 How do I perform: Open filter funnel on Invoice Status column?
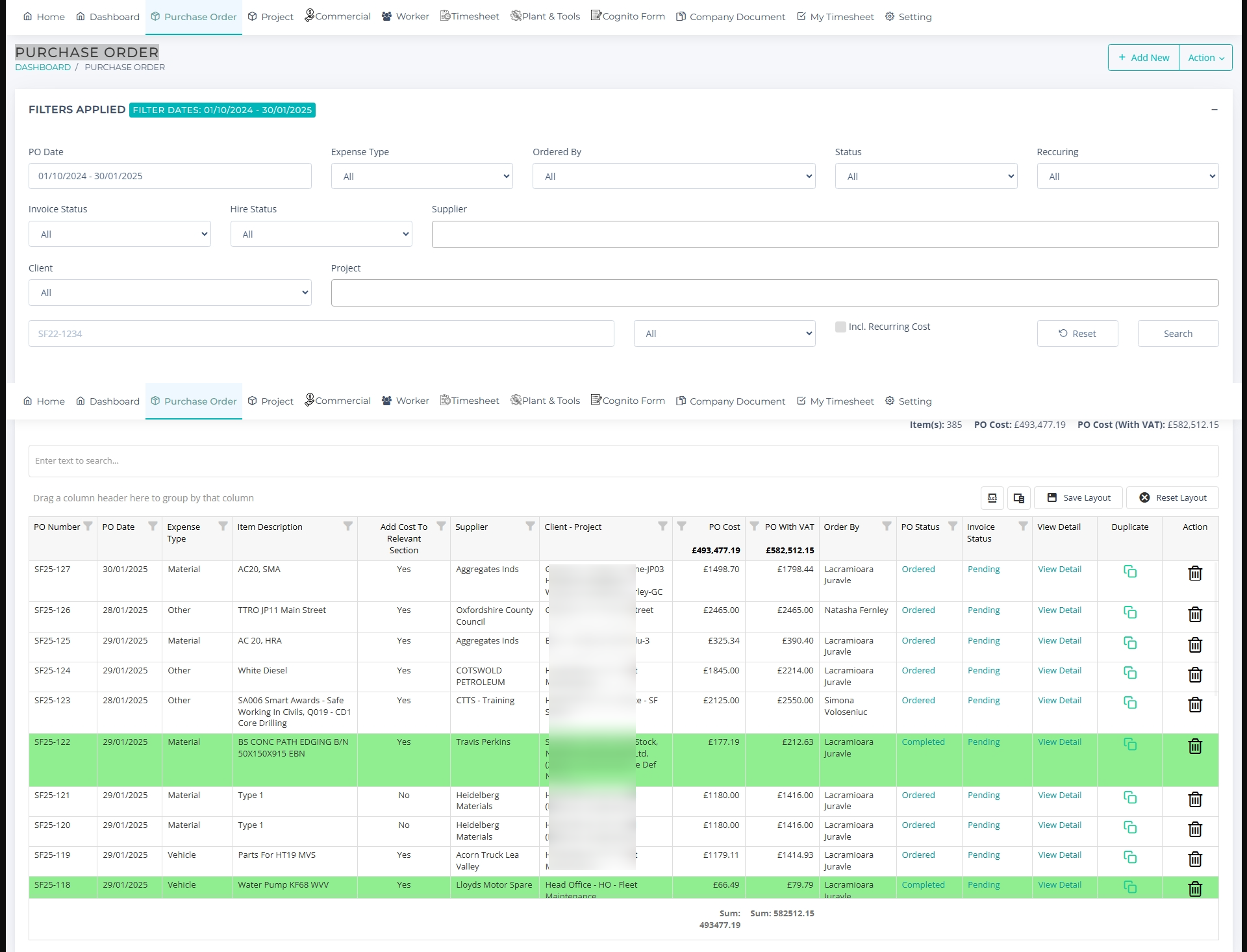click(x=1022, y=527)
